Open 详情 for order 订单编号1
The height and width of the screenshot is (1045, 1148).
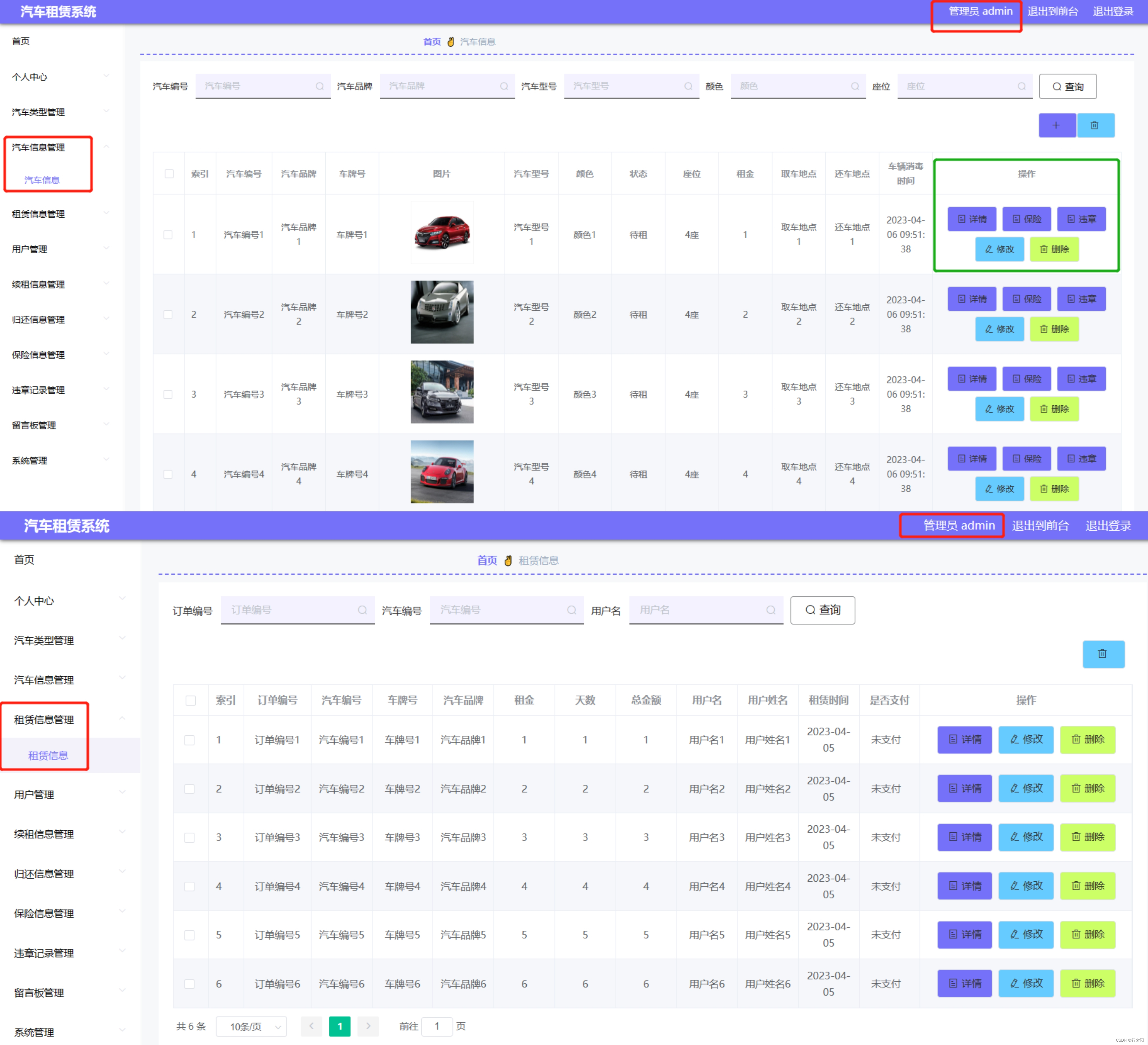(x=965, y=739)
